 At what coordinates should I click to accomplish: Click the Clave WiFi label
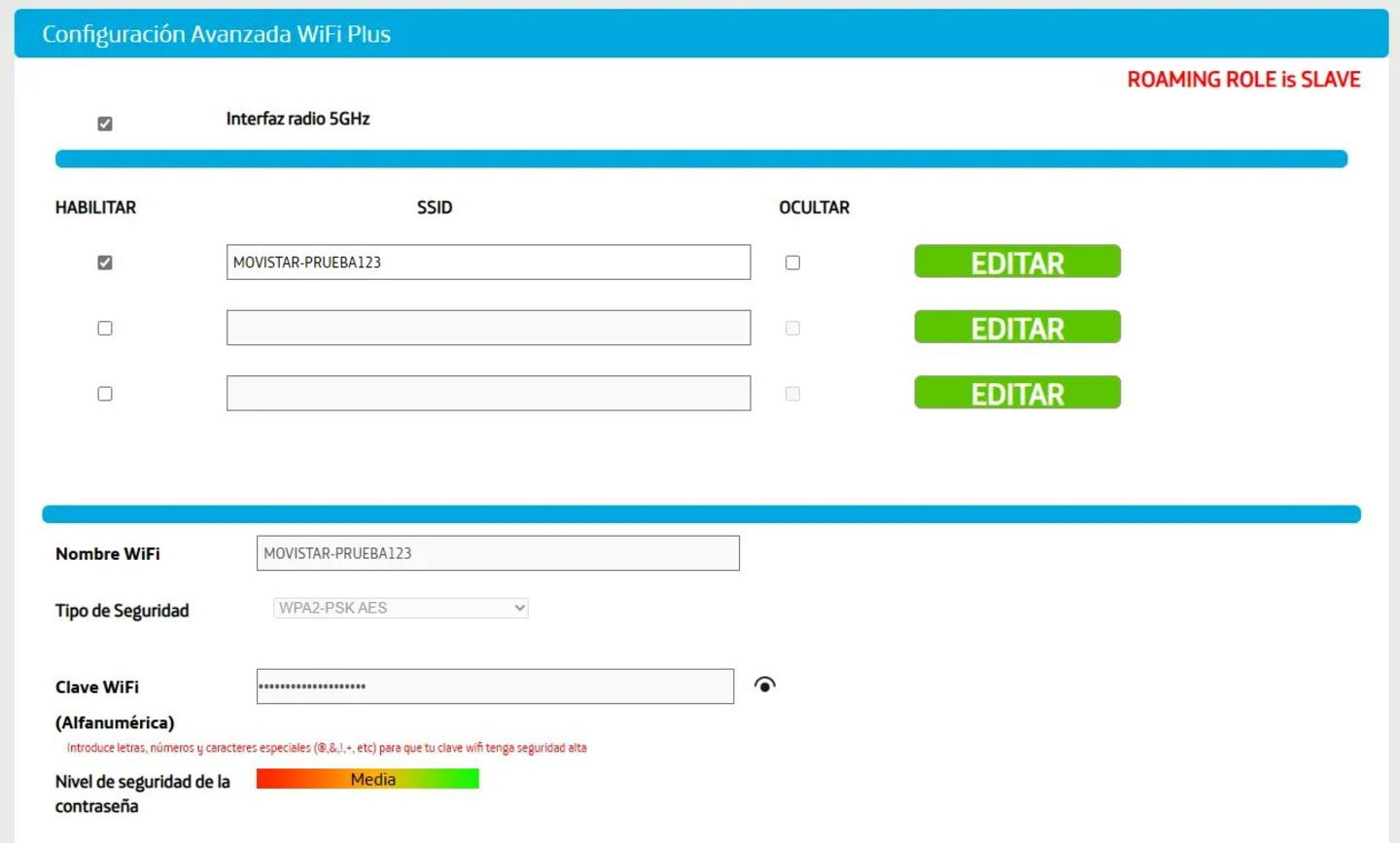coord(96,686)
